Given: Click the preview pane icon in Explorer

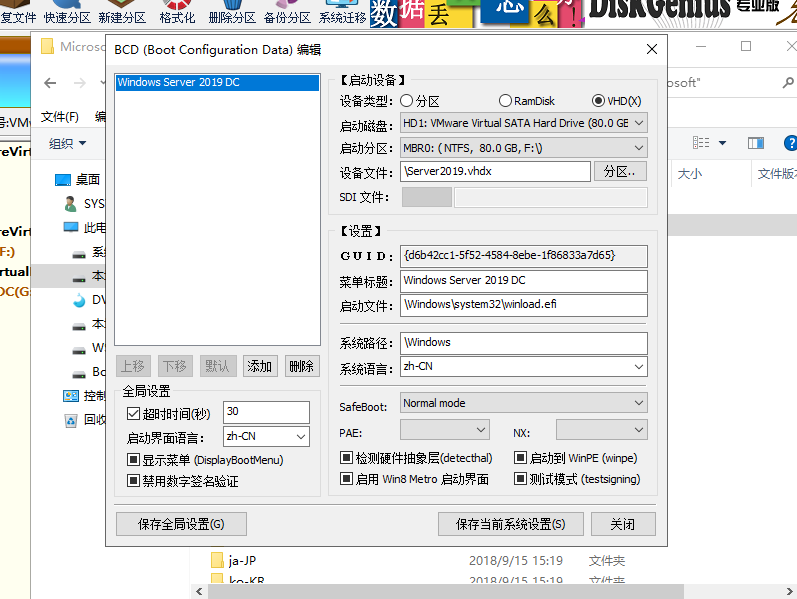Looking at the screenshot, I should pyautogui.click(x=756, y=143).
